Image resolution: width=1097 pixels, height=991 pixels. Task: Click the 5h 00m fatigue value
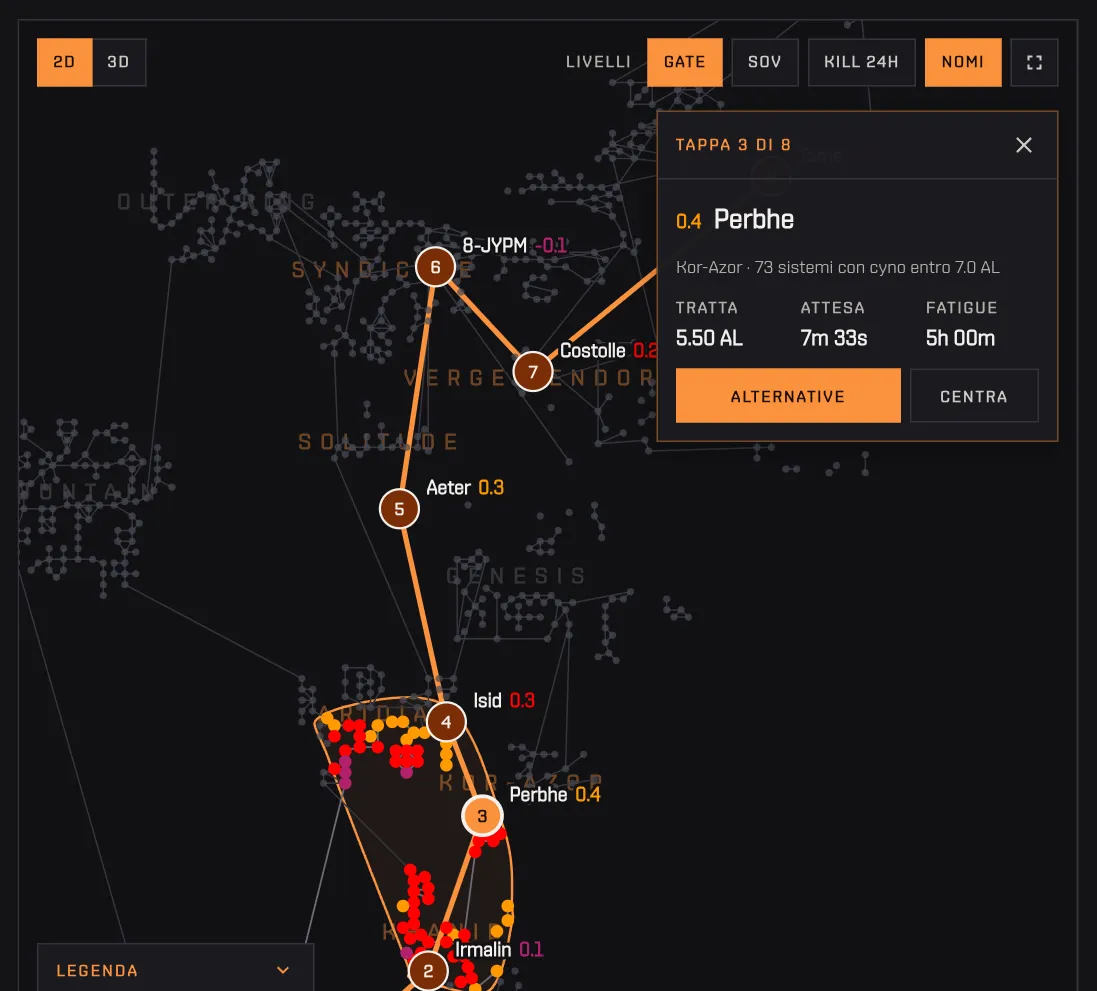[960, 338]
